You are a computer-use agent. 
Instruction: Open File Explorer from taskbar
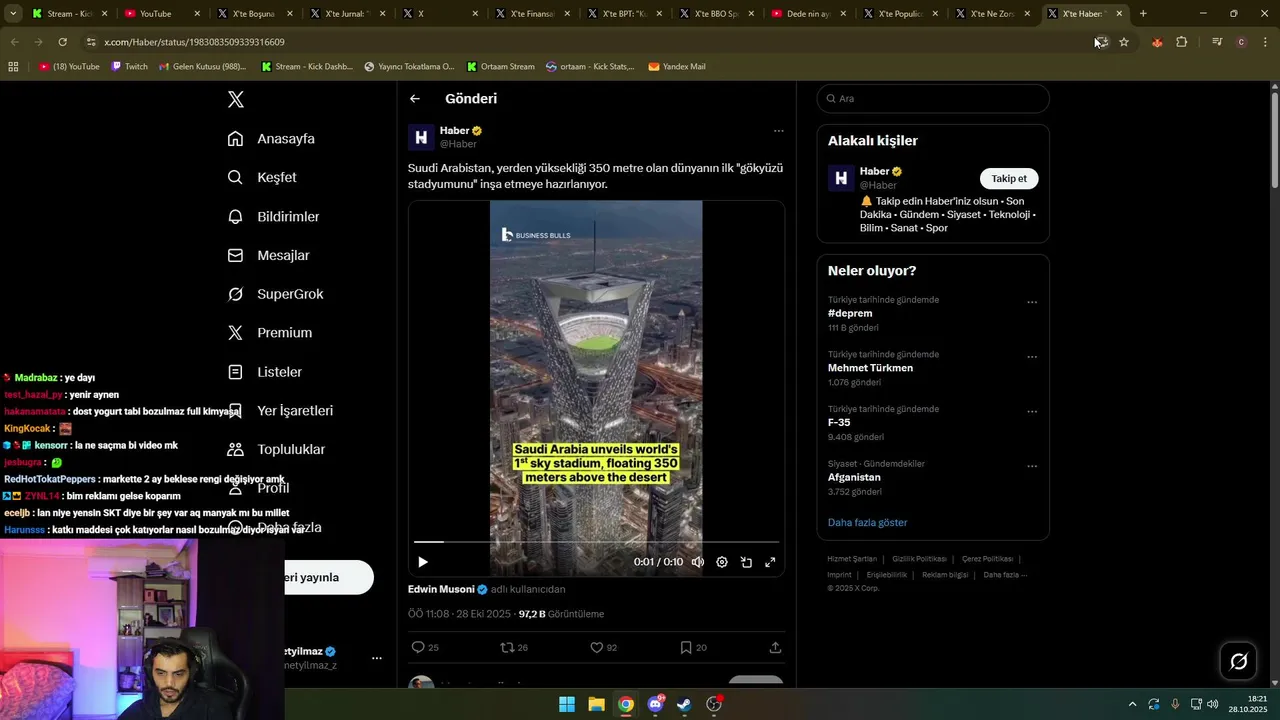[596, 704]
